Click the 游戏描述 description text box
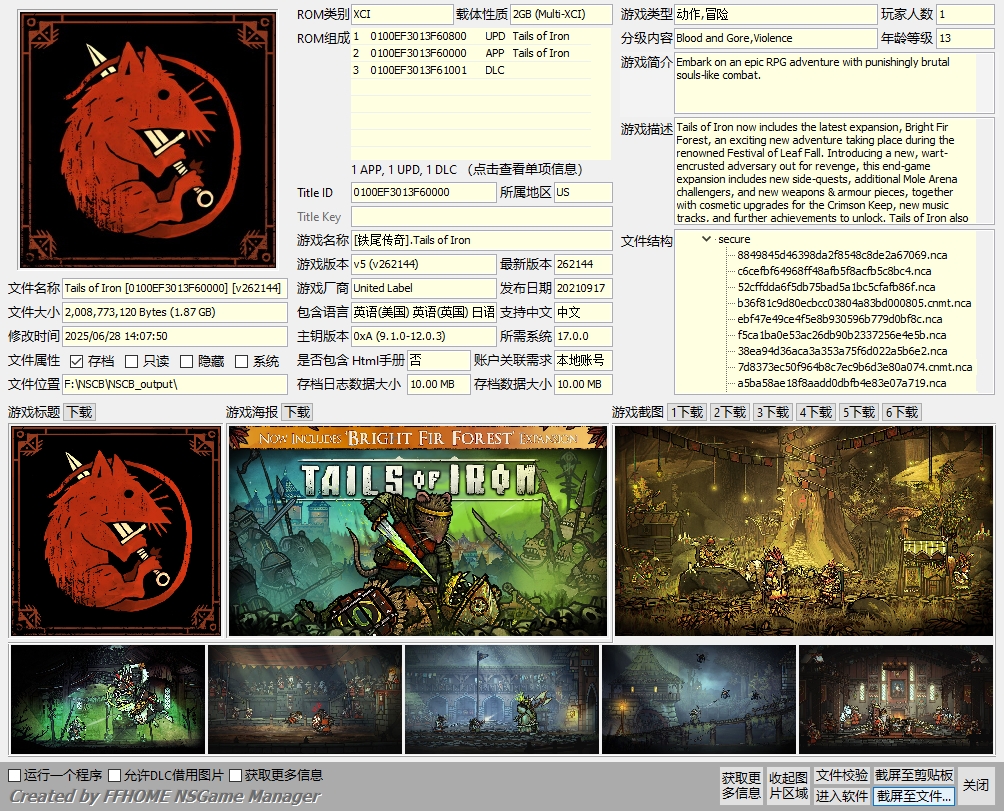Viewport: 1004px width, 811px height. click(x=834, y=170)
